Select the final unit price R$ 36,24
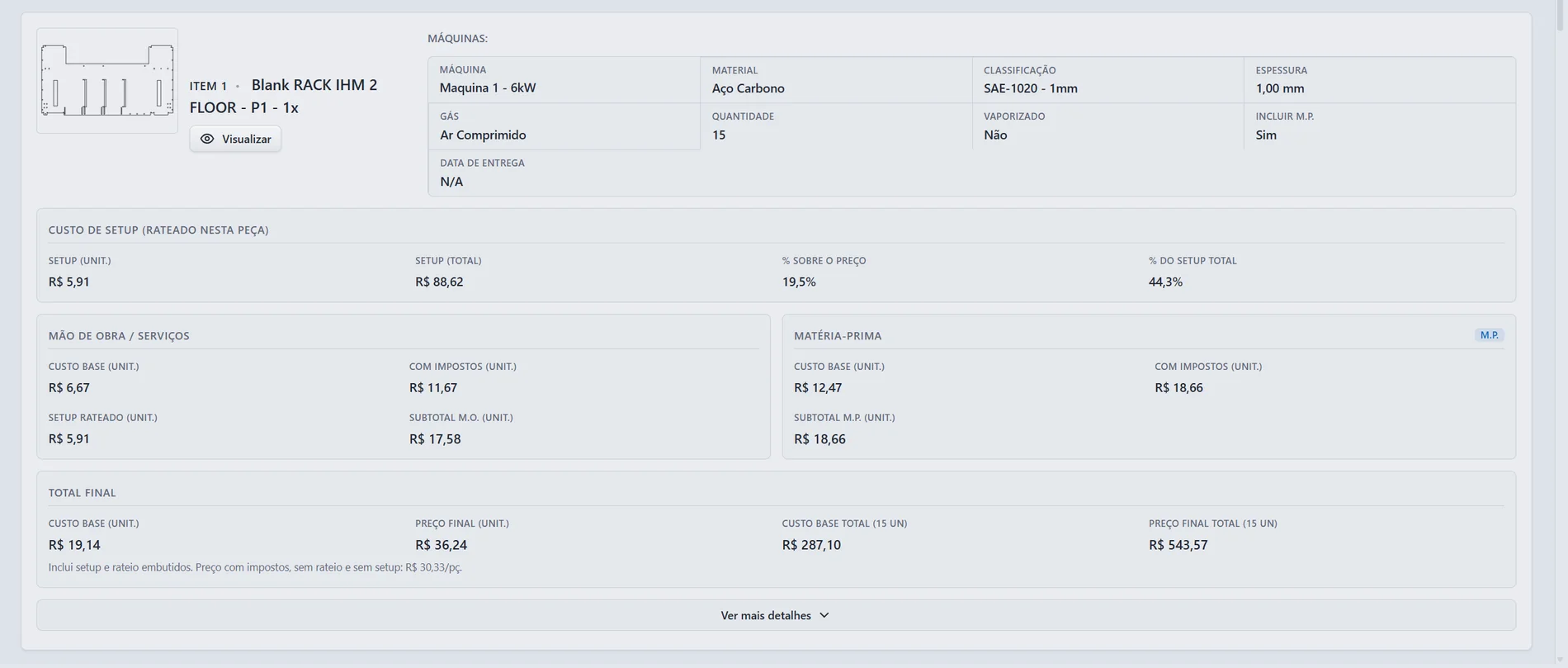 (441, 545)
